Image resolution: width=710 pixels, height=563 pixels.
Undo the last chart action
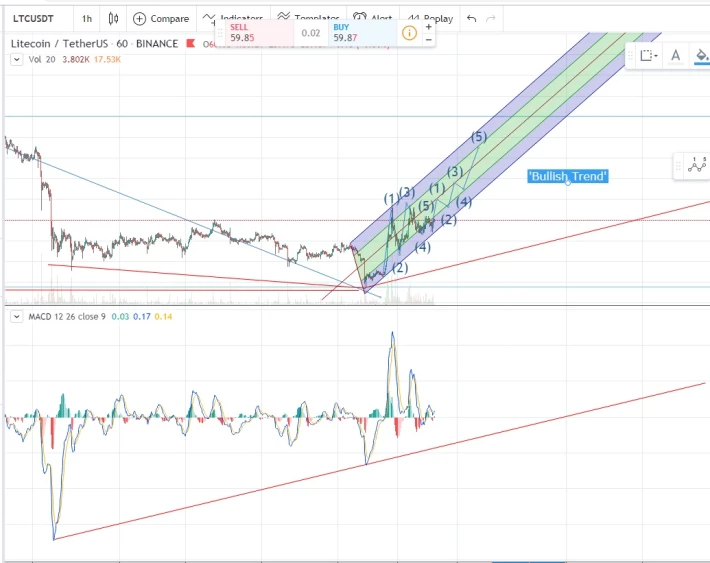[x=471, y=19]
